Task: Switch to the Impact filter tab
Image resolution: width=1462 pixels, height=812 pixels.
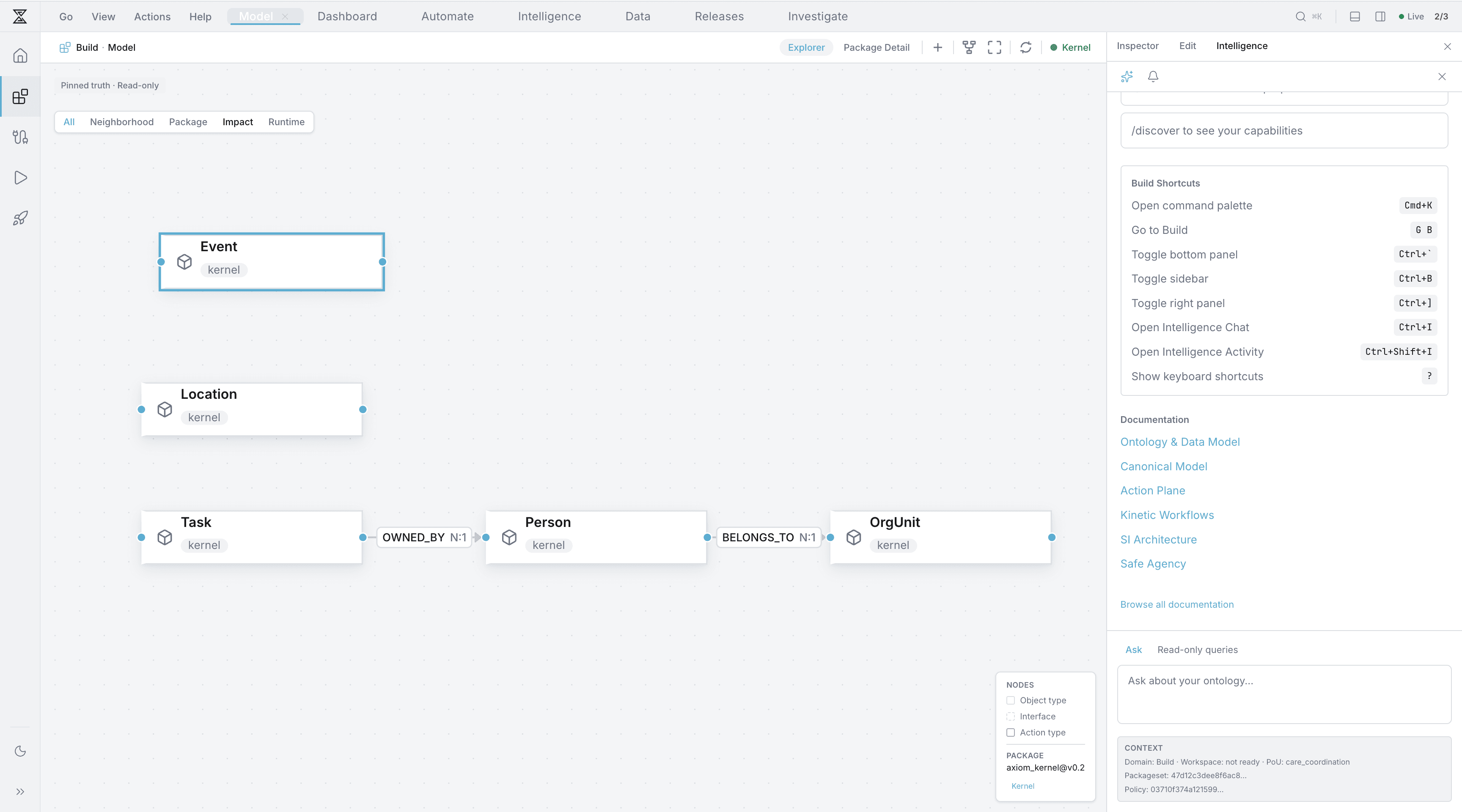Action: click(238, 121)
